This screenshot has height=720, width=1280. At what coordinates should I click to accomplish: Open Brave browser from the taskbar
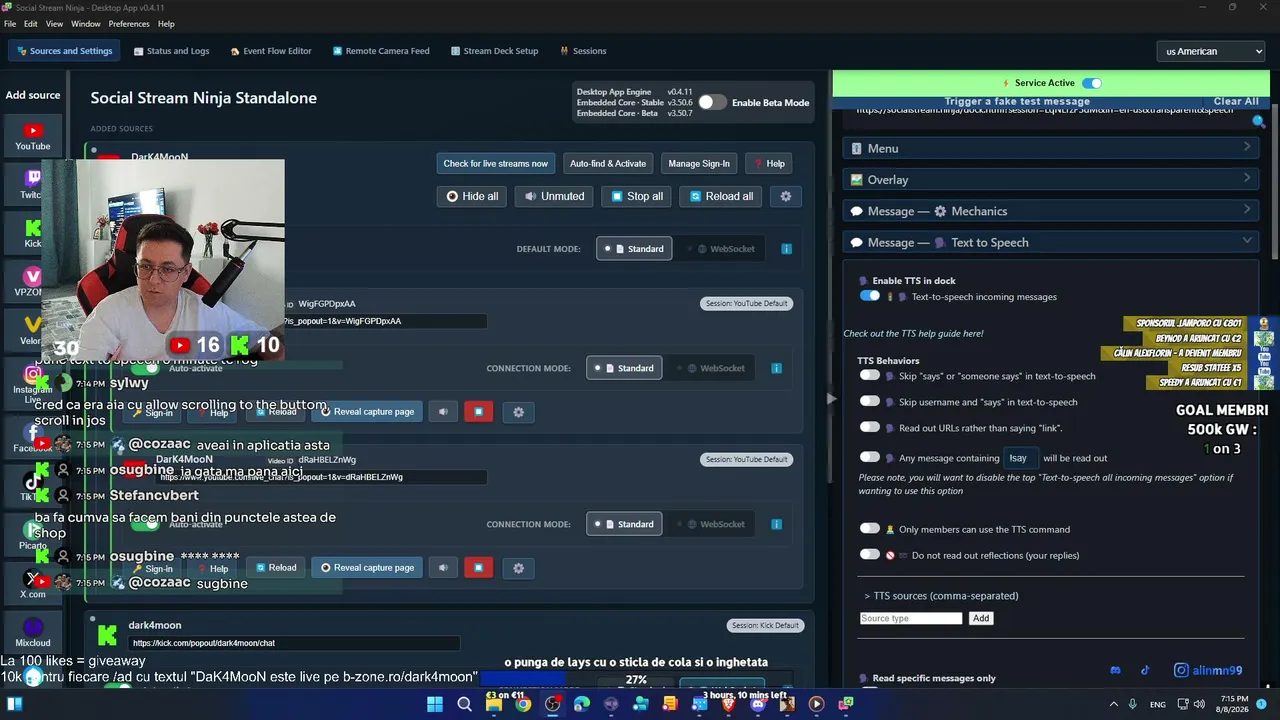point(728,704)
